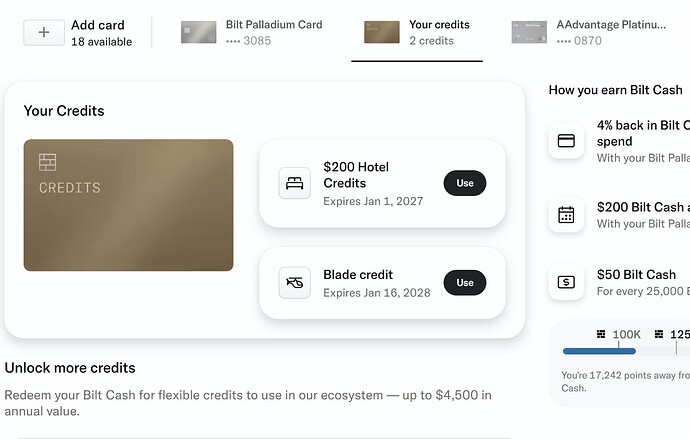
Task: Click the Blade helicopter icon
Action: coord(294,282)
